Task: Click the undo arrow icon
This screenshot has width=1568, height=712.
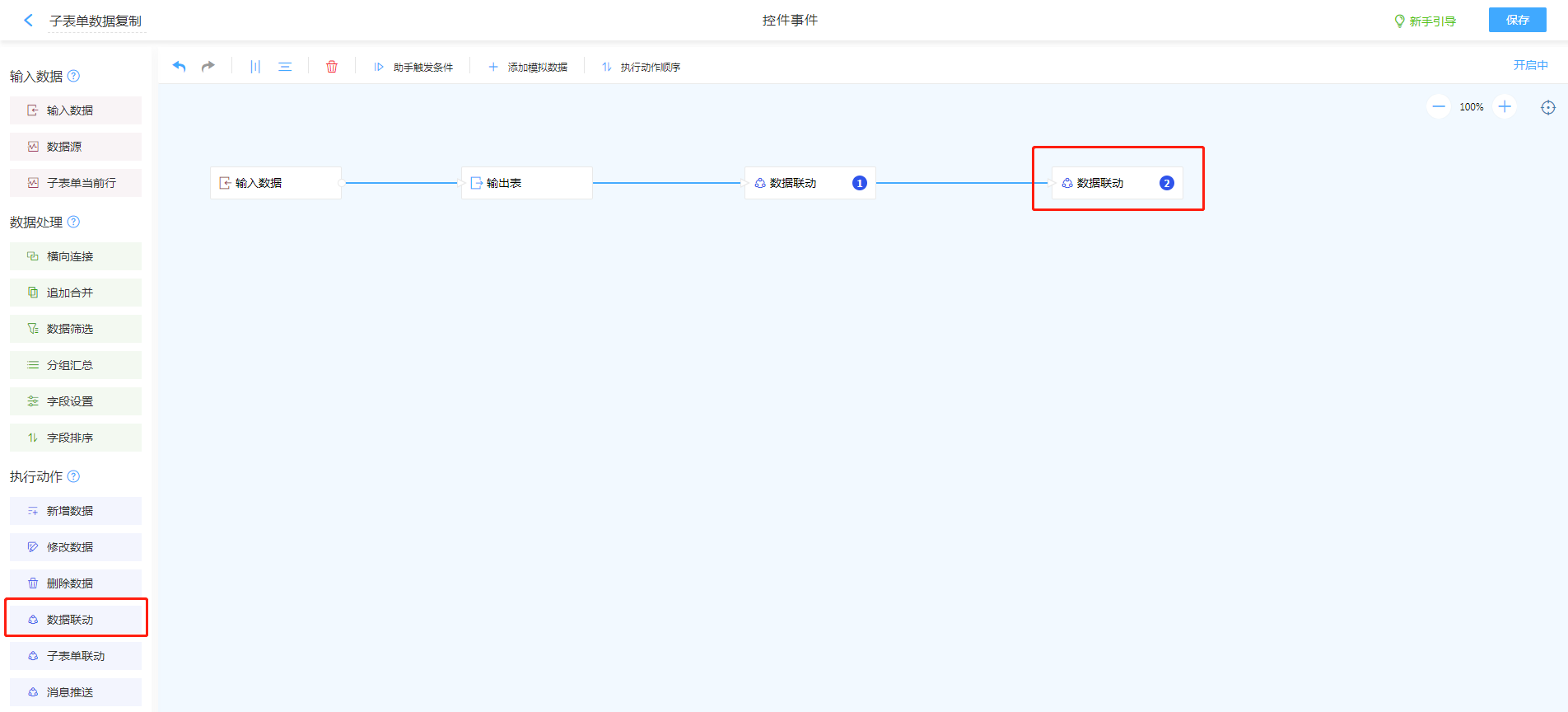Action: click(179, 67)
